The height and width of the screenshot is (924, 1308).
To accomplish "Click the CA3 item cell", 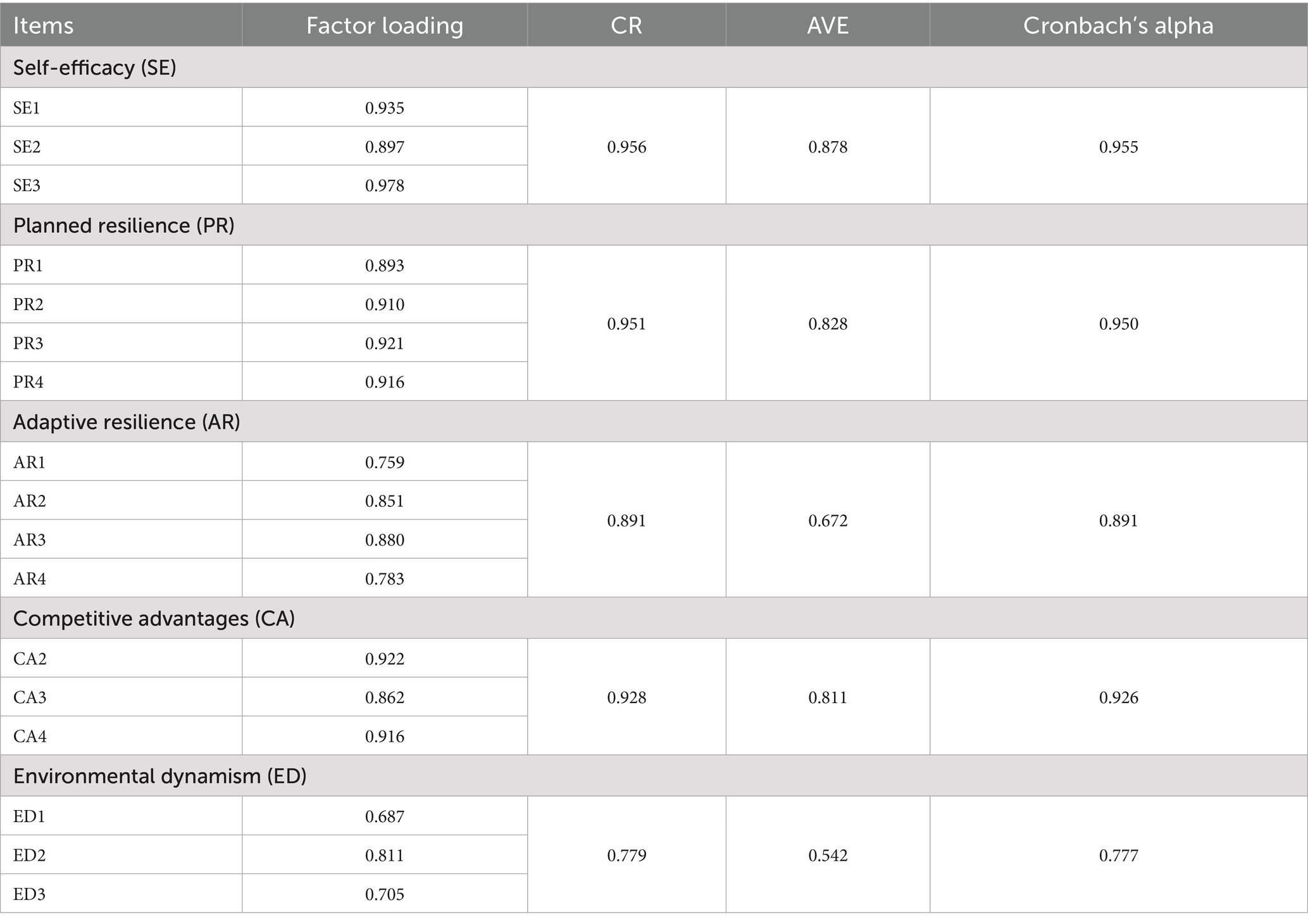I will pyautogui.click(x=30, y=697).
